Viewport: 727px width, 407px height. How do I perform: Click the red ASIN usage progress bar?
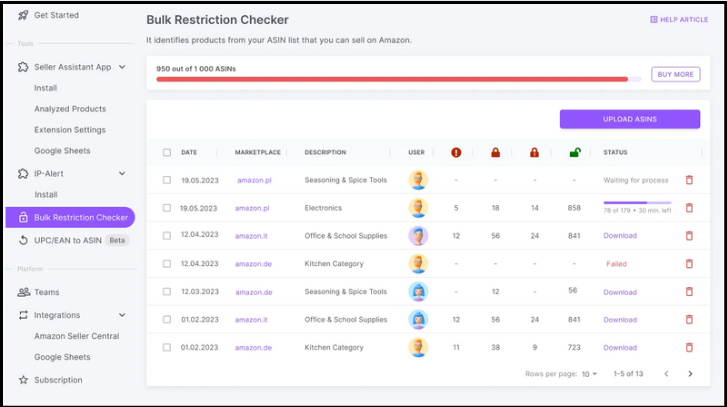(392, 79)
